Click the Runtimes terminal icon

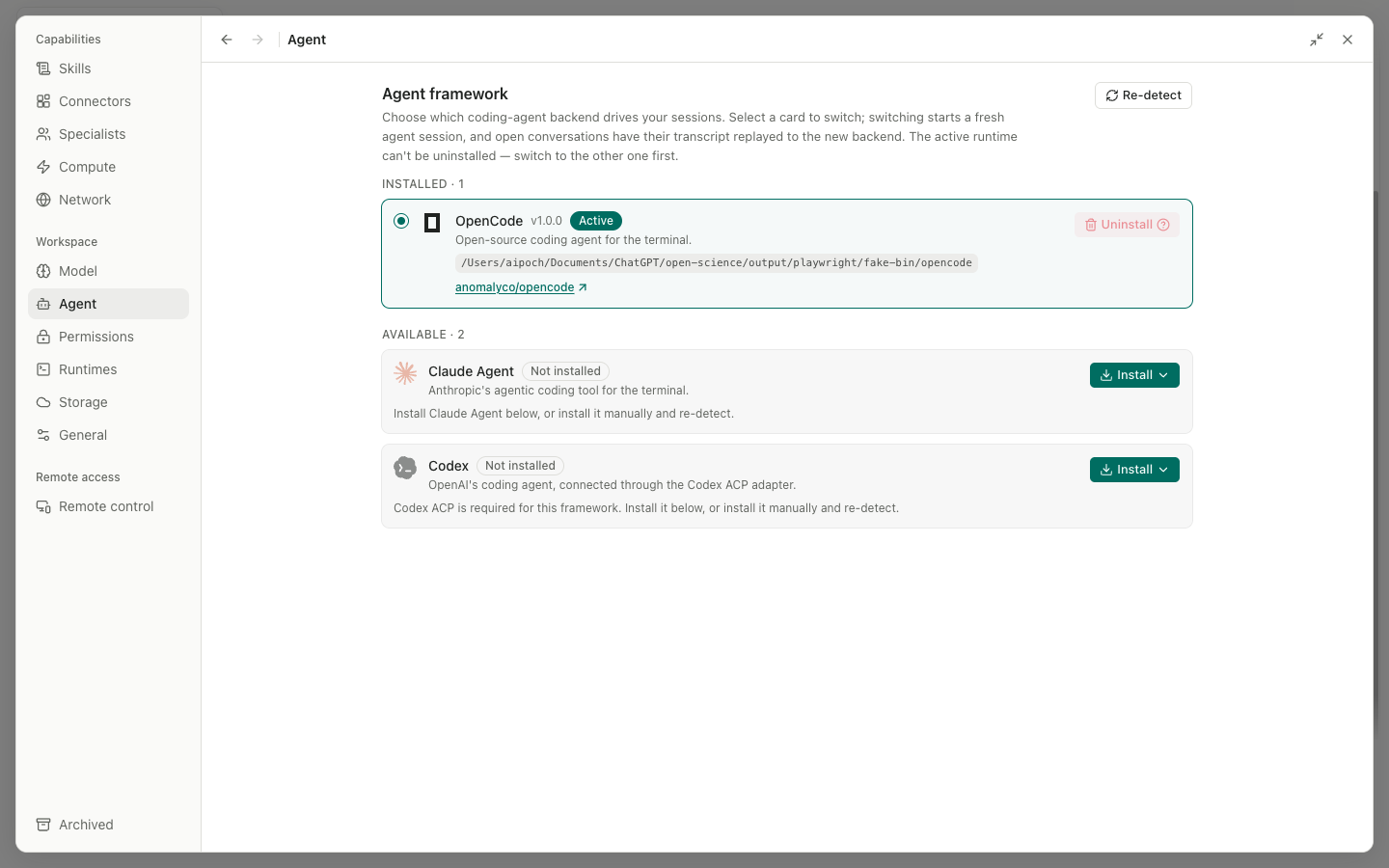click(x=43, y=369)
